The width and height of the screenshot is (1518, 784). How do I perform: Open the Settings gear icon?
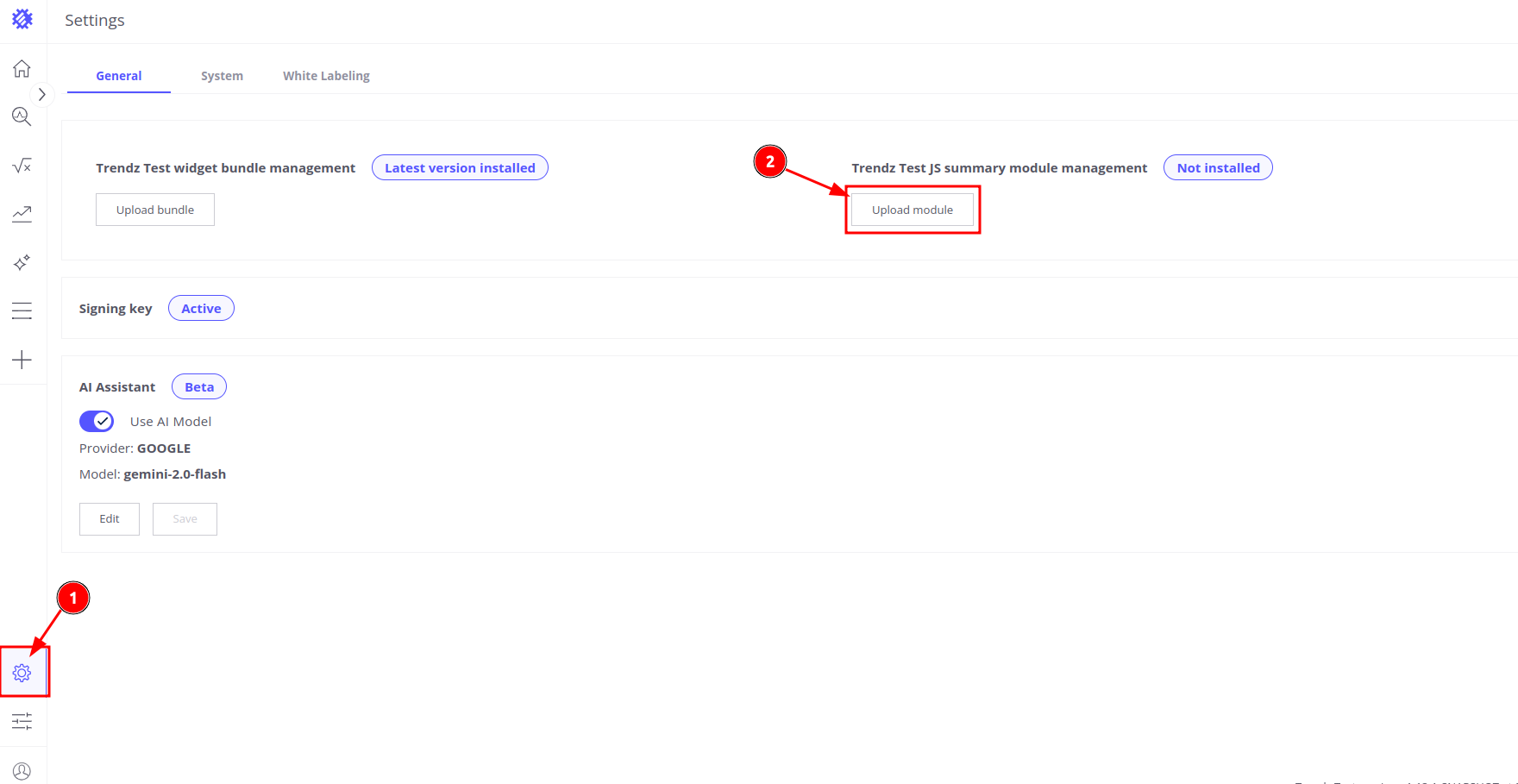pyautogui.click(x=22, y=673)
